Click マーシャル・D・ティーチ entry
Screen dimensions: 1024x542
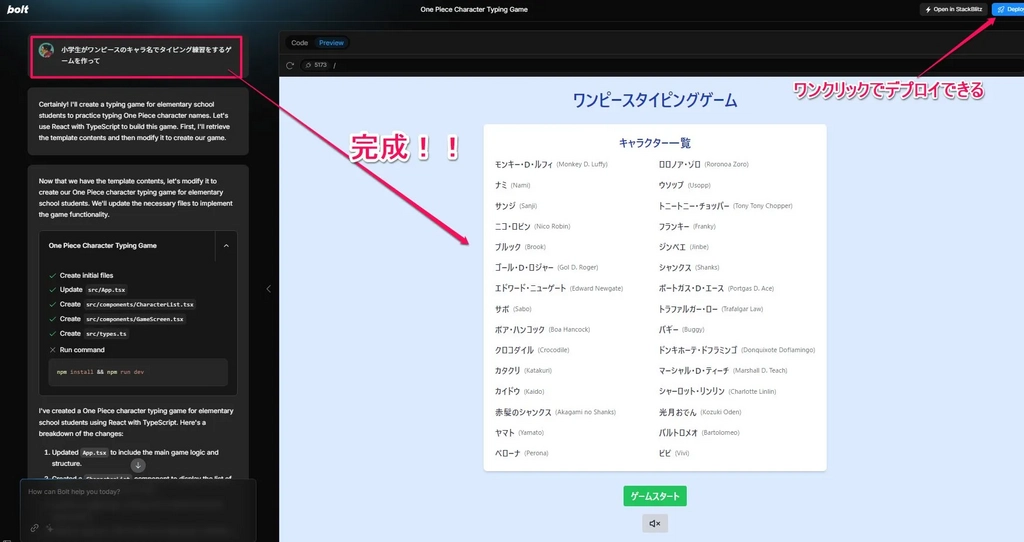coord(723,371)
